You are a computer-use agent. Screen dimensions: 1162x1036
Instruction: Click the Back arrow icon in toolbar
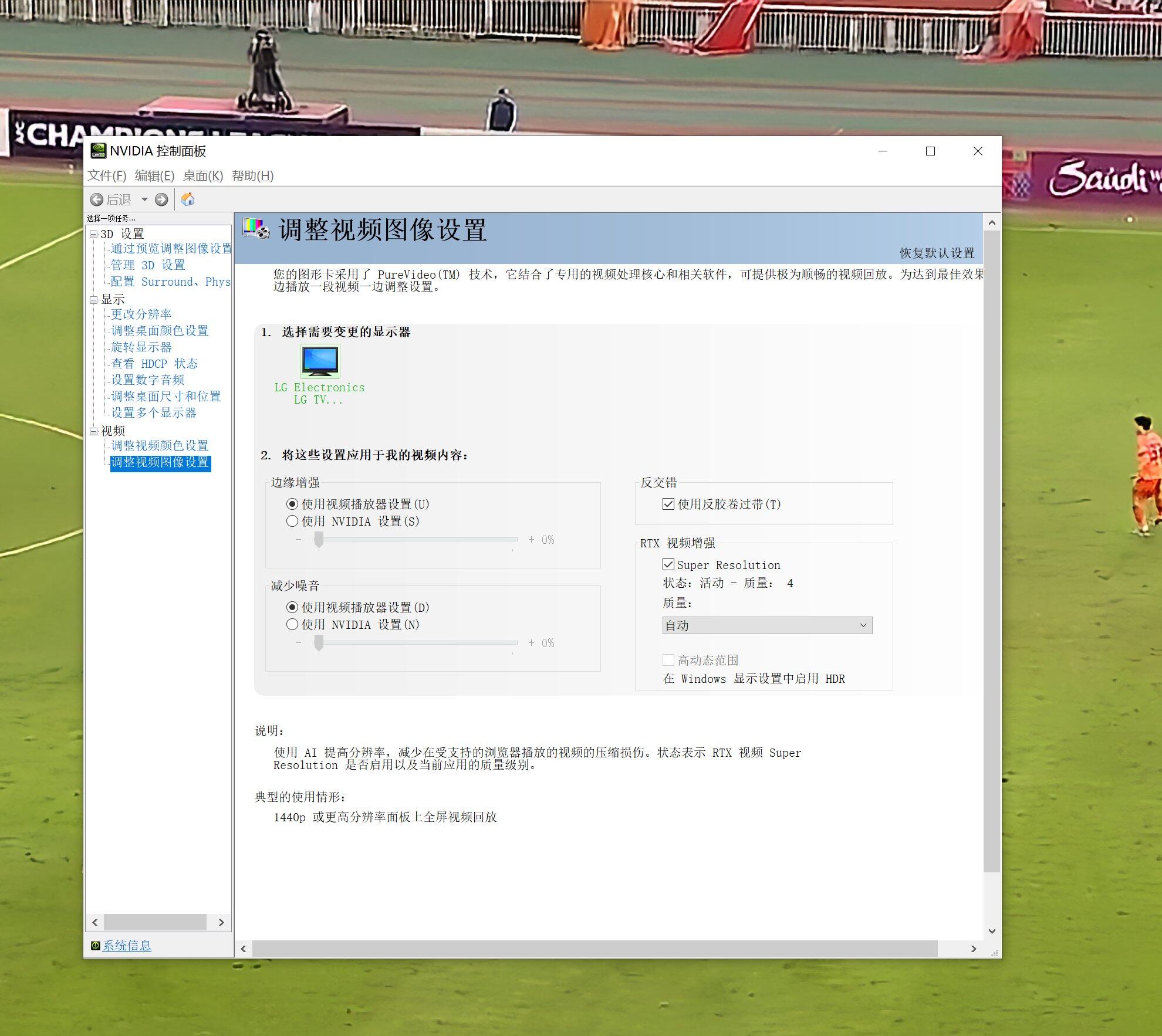coord(97,200)
